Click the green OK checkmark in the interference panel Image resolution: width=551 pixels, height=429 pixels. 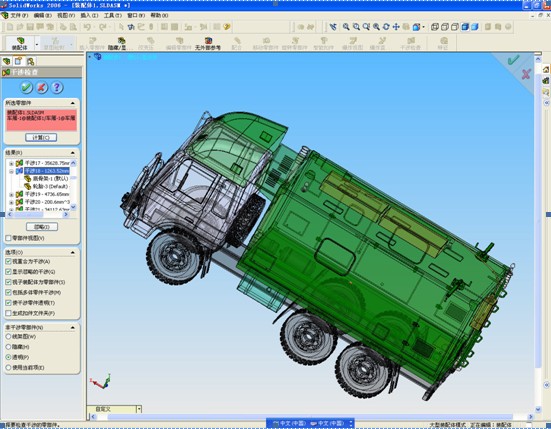[26, 87]
